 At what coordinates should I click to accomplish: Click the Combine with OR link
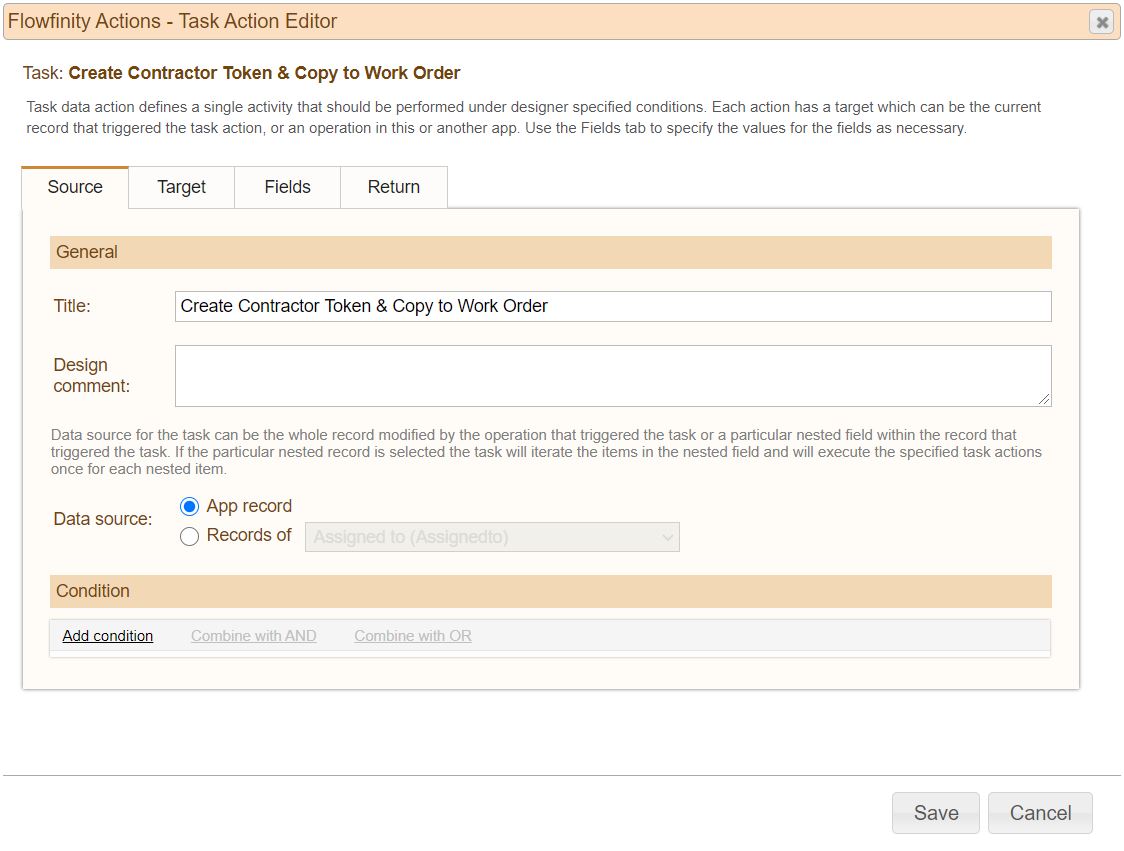tap(413, 636)
